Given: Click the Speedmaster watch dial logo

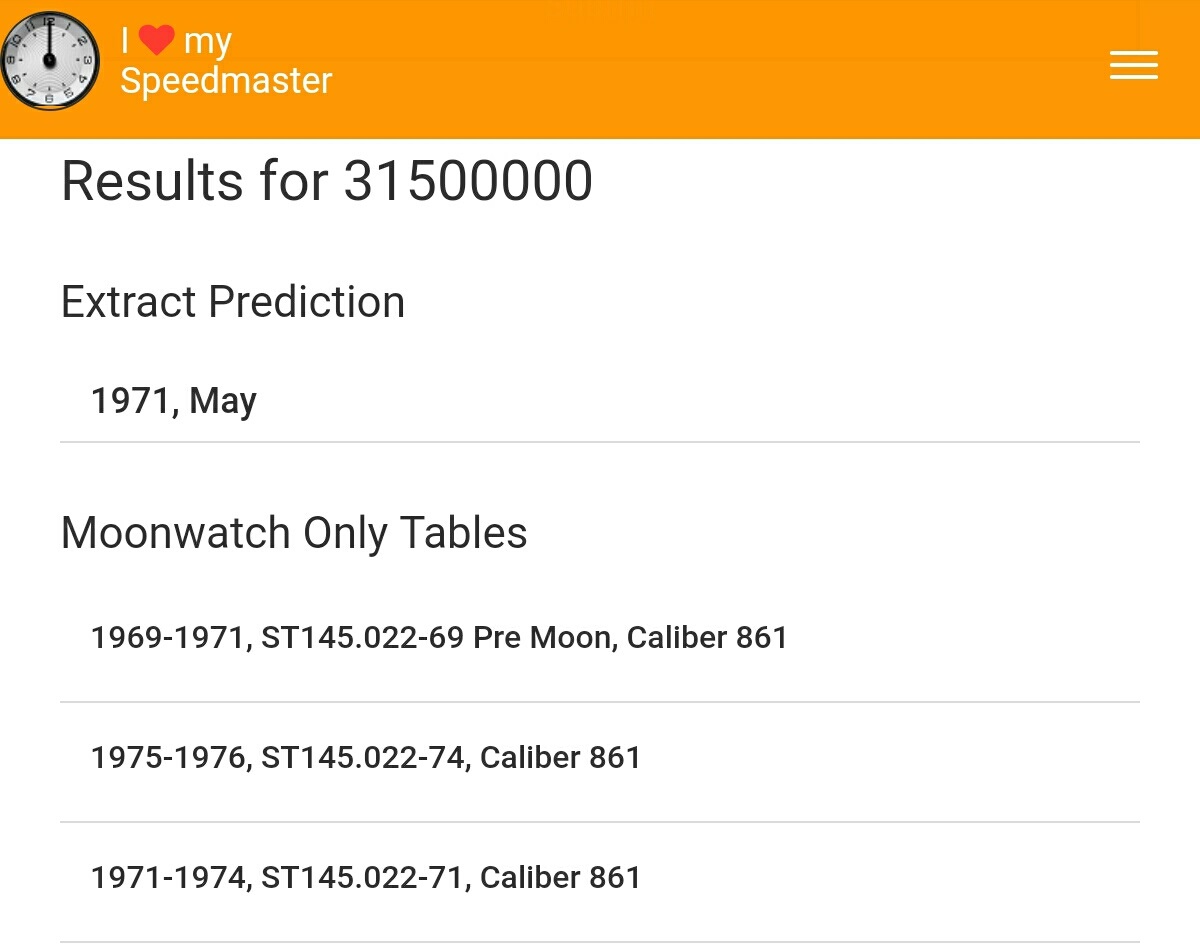Looking at the screenshot, I should coord(50,61).
